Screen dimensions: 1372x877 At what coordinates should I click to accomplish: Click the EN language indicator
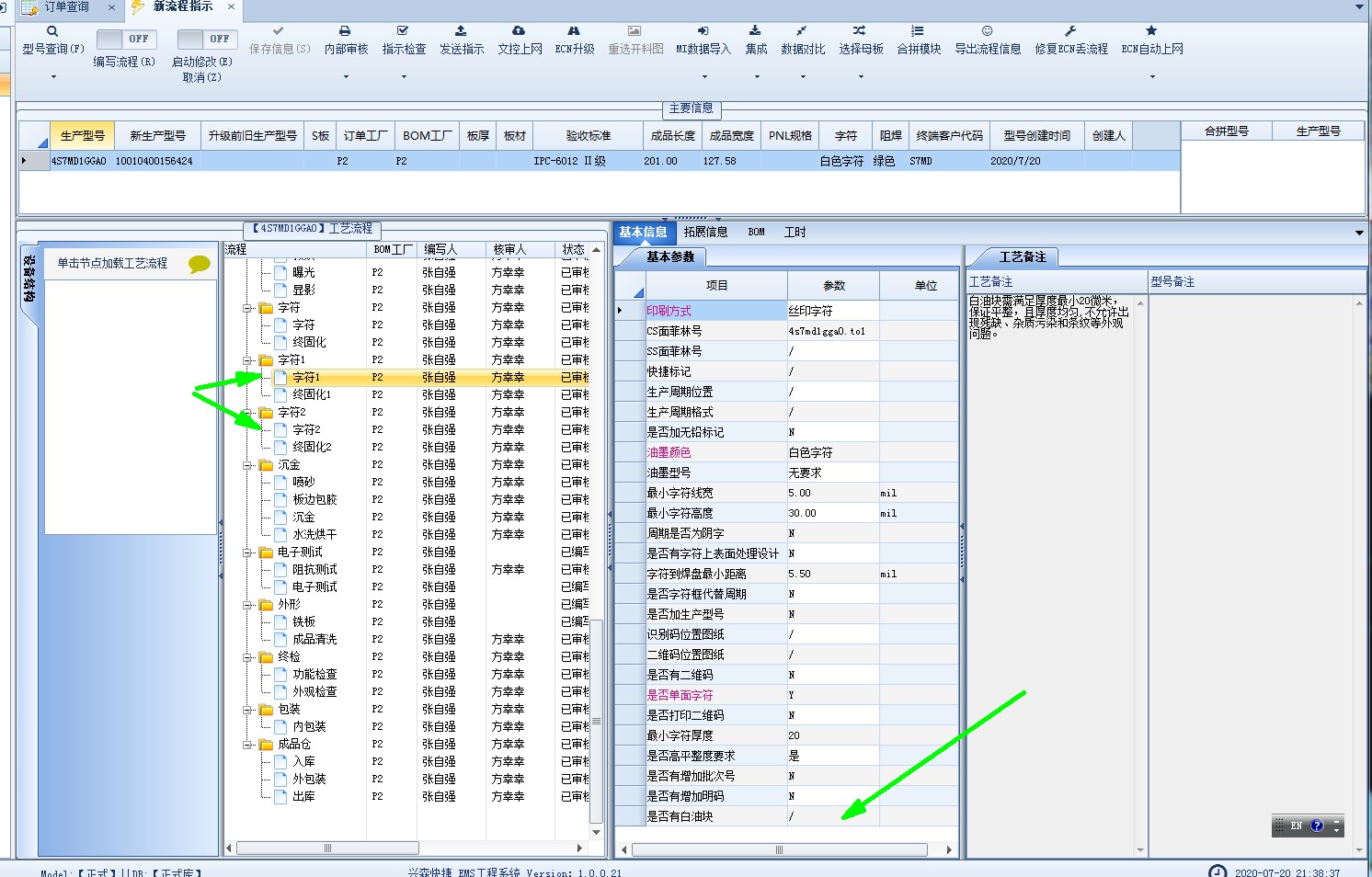tap(1296, 826)
